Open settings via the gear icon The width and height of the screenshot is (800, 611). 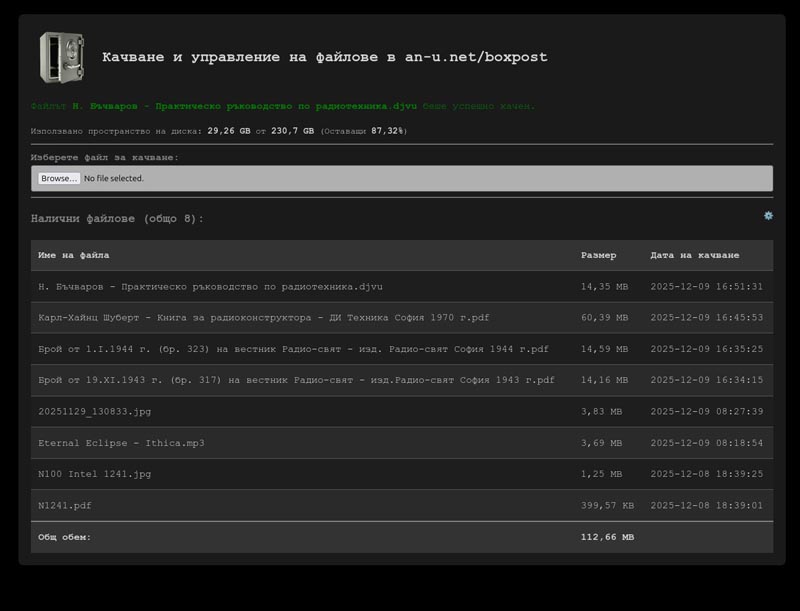tap(768, 216)
